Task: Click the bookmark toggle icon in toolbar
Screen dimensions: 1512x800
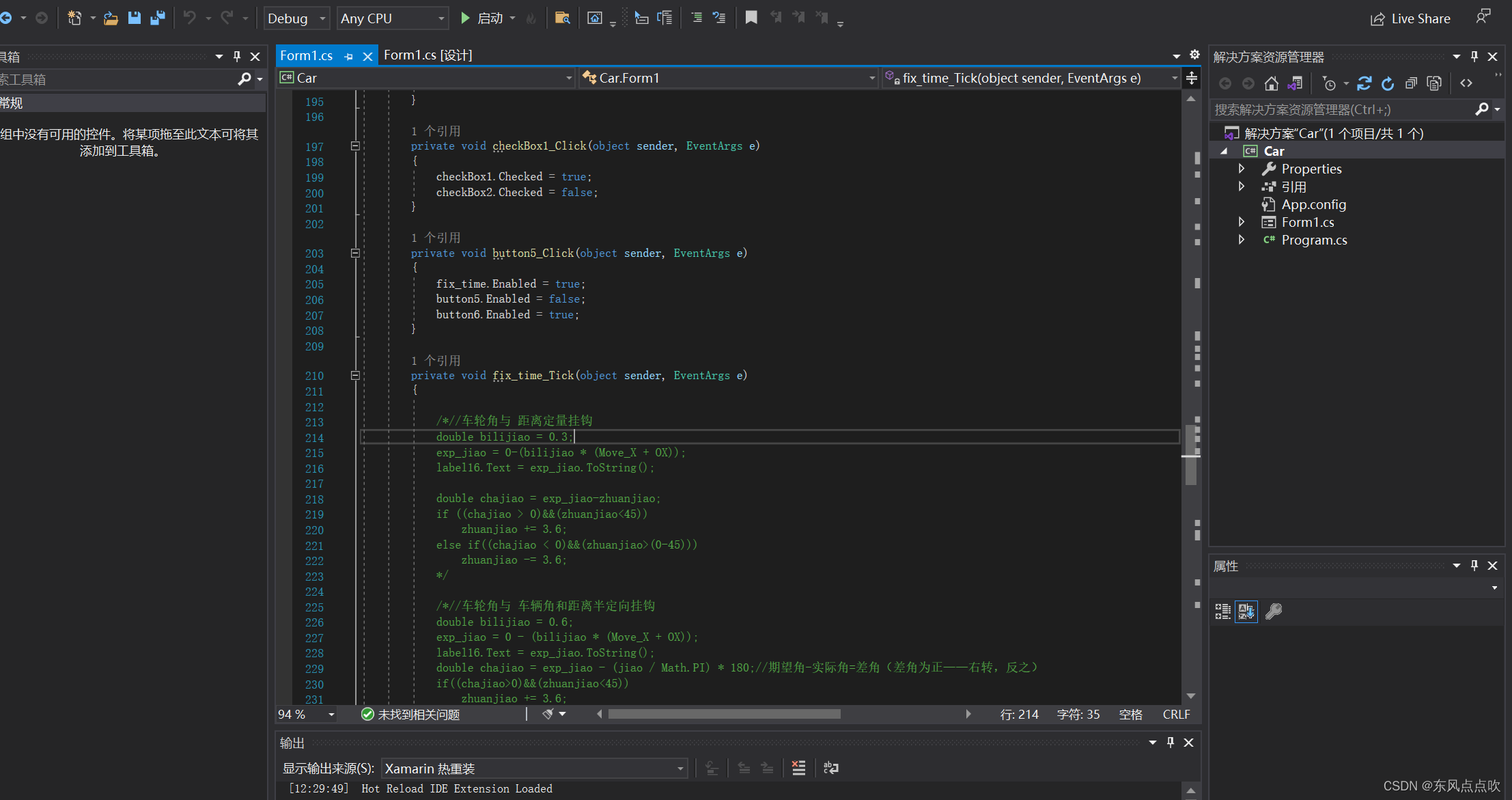Action: (751, 18)
